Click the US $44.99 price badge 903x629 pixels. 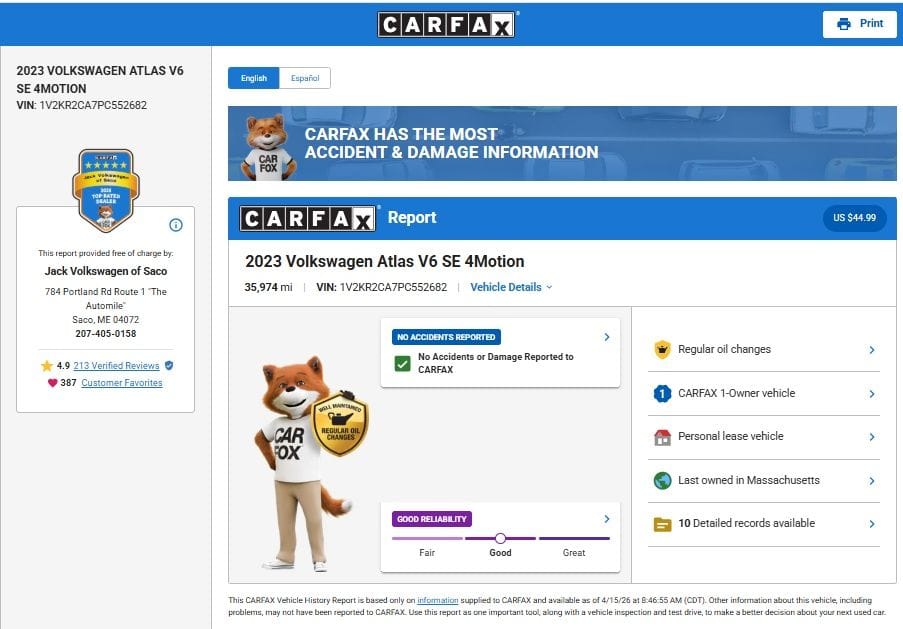(854, 218)
